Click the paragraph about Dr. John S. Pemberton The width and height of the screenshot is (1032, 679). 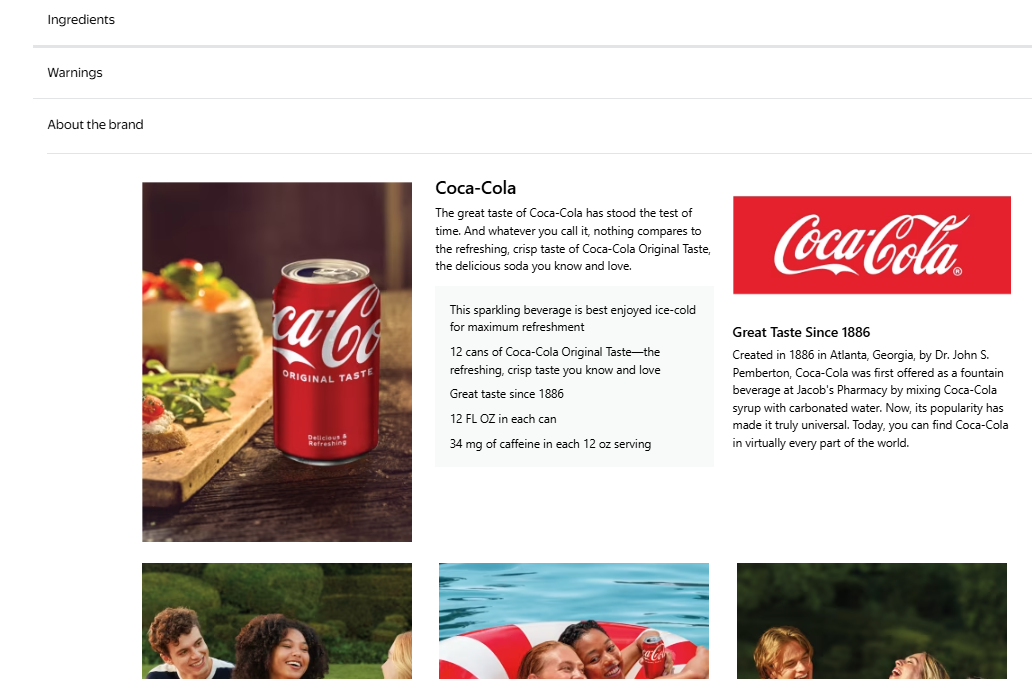tap(870, 399)
